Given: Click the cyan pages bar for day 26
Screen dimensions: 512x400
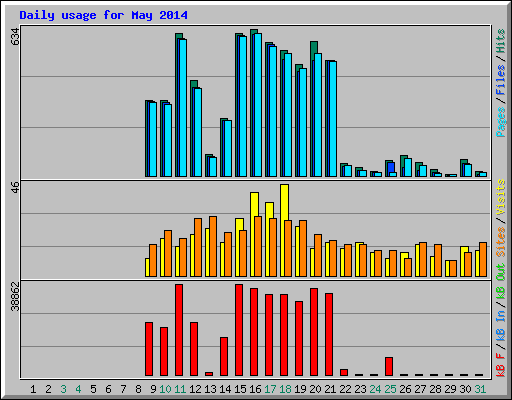Looking at the screenshot, I should [x=408, y=168].
